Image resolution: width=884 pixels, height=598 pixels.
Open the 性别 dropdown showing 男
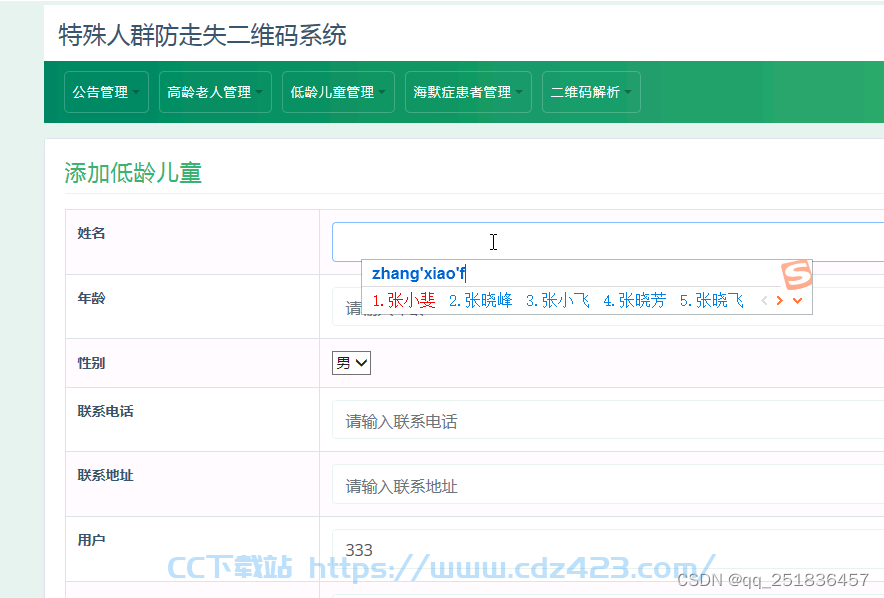[351, 363]
